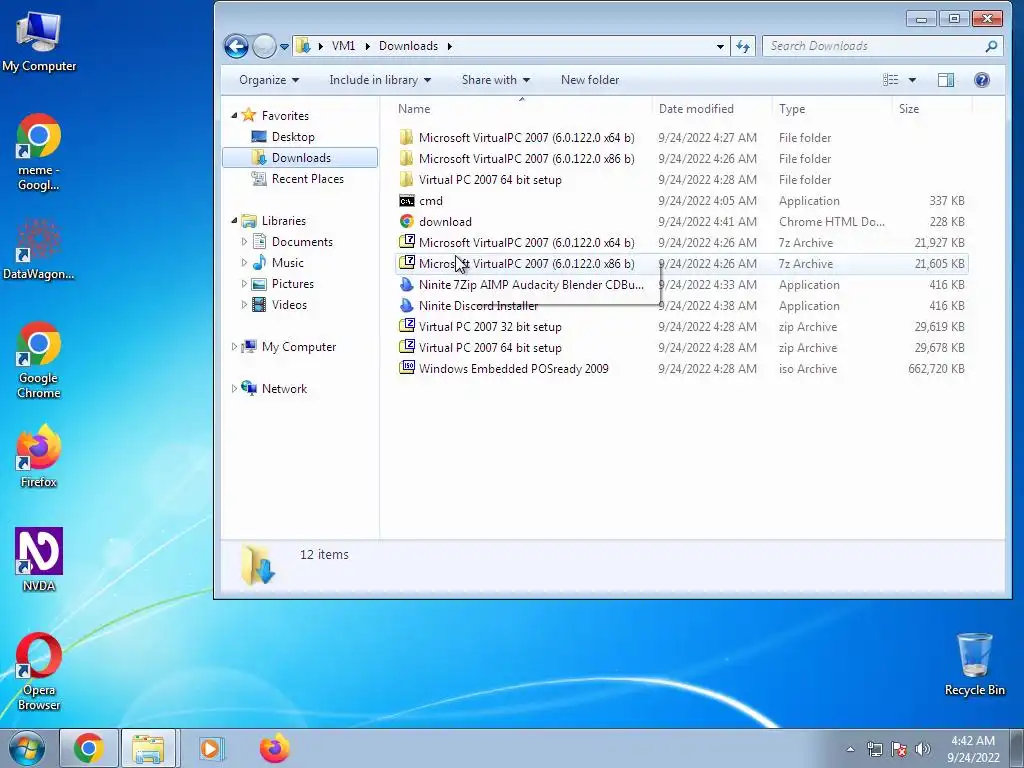The height and width of the screenshot is (768, 1024).
Task: Select the Virtual PC 2007 64 bit setup zip archive
Action: tap(681, 347)
